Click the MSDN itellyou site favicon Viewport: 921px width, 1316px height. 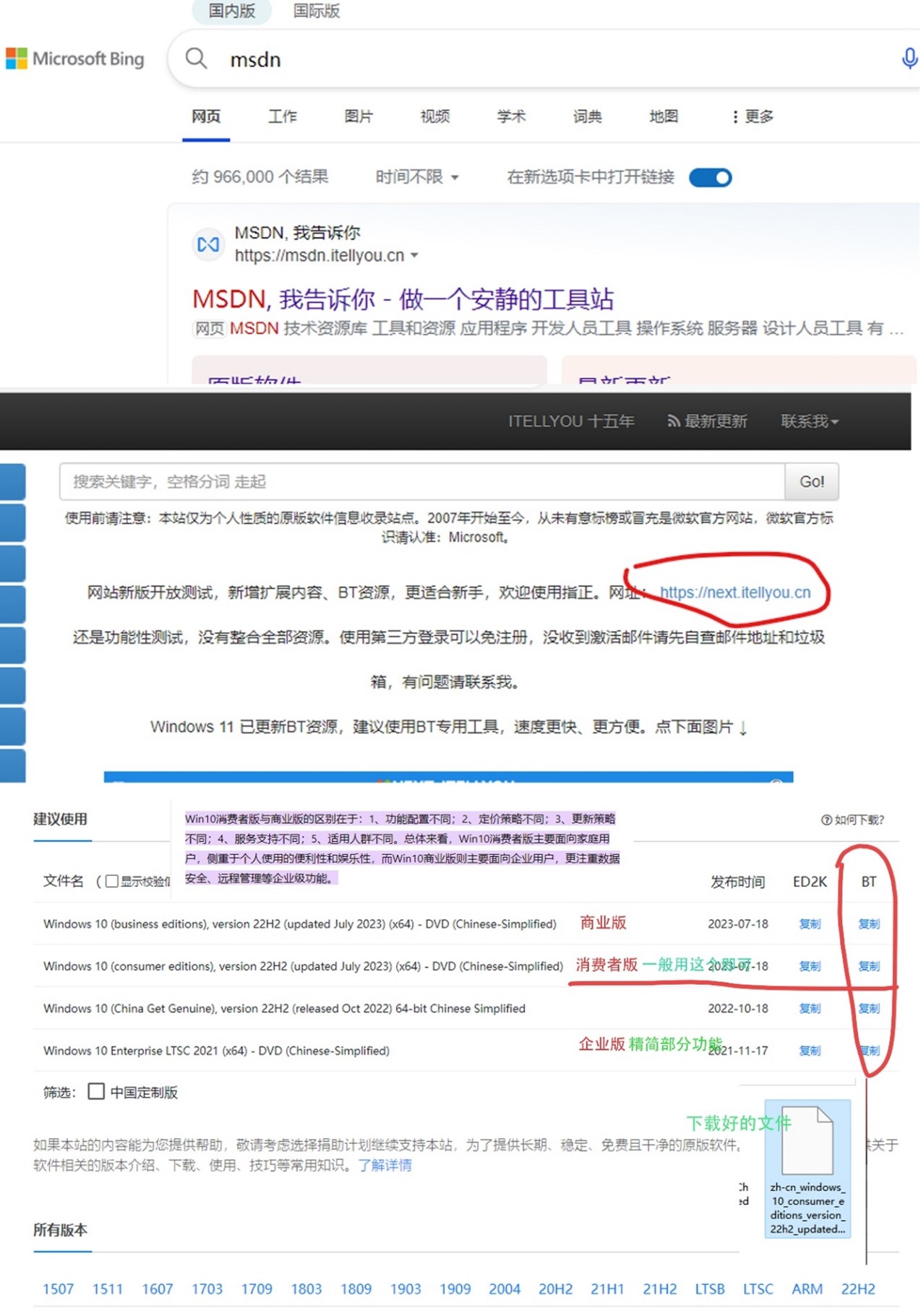click(208, 244)
